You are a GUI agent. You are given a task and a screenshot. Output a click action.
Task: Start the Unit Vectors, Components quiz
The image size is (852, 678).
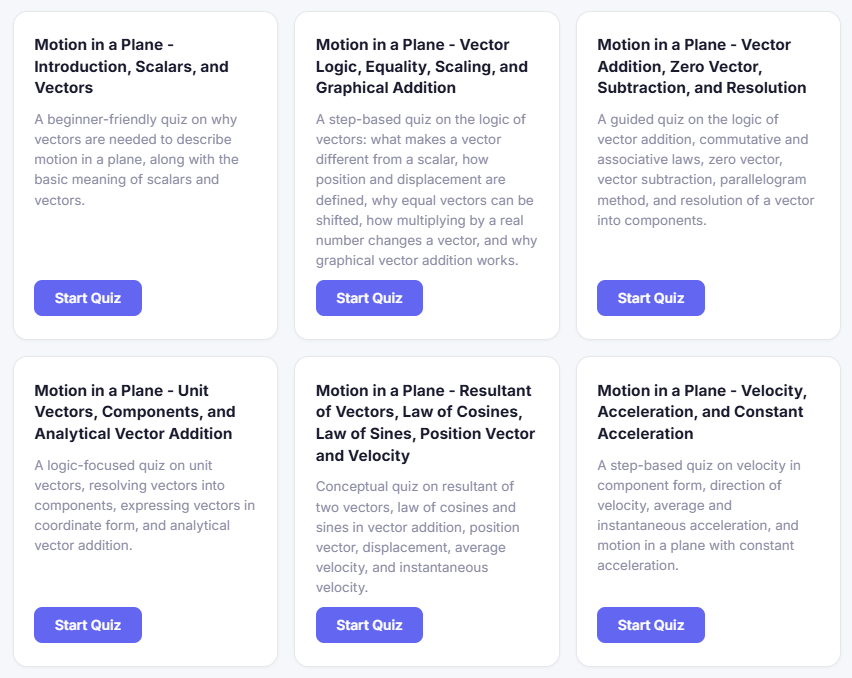click(x=88, y=625)
